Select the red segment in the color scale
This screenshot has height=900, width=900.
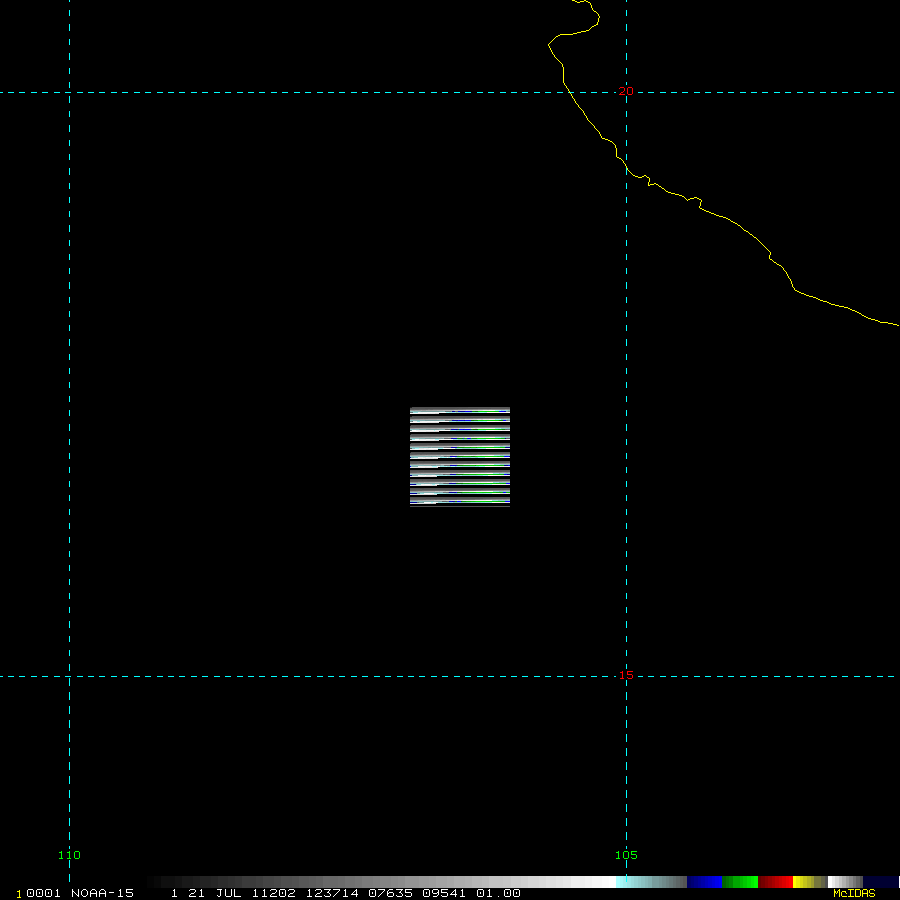775,882
